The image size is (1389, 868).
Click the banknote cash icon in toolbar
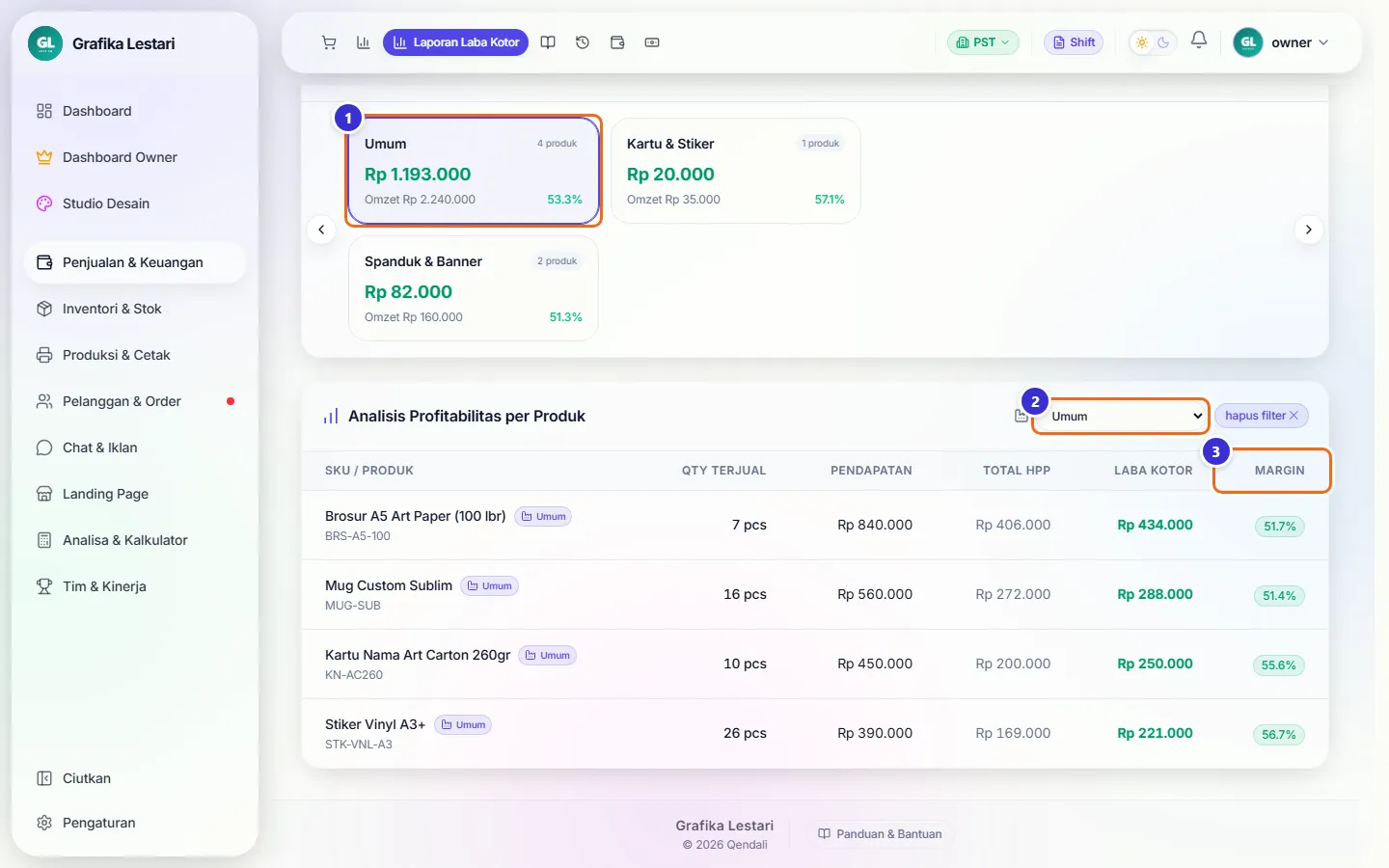(652, 42)
